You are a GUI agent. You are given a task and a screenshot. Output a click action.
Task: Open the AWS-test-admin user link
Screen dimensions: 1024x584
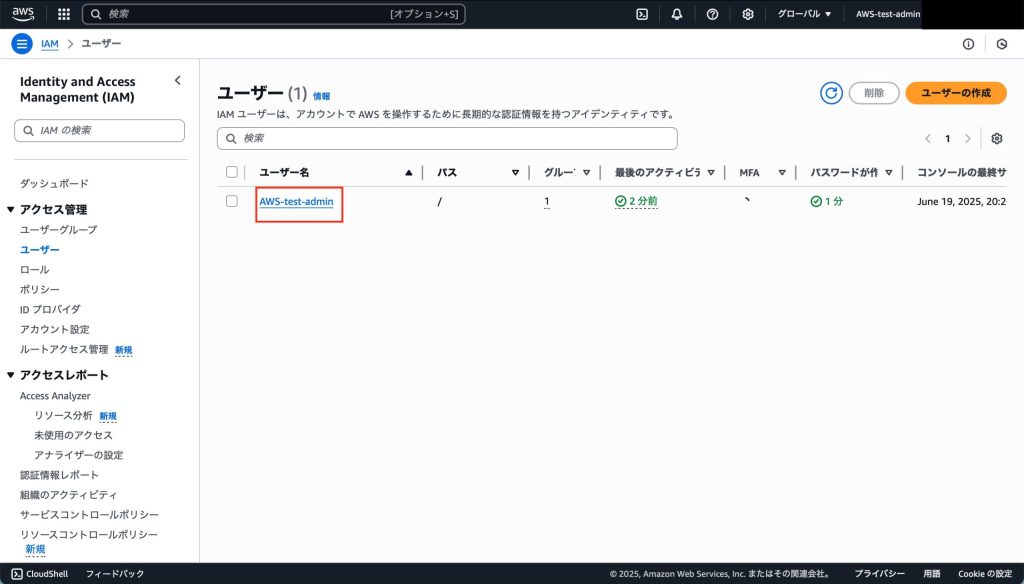click(296, 201)
